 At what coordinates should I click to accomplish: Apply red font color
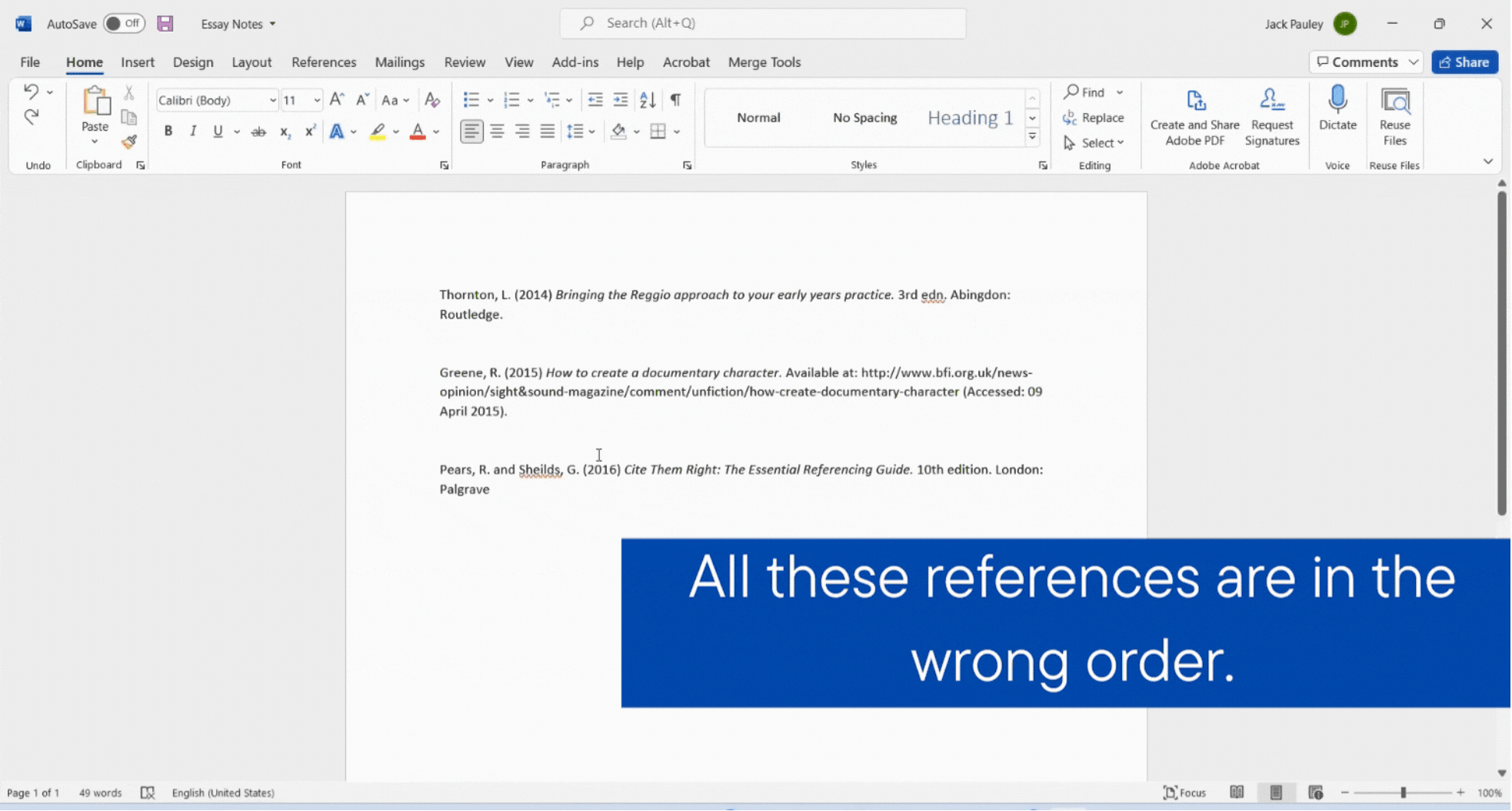point(418,132)
